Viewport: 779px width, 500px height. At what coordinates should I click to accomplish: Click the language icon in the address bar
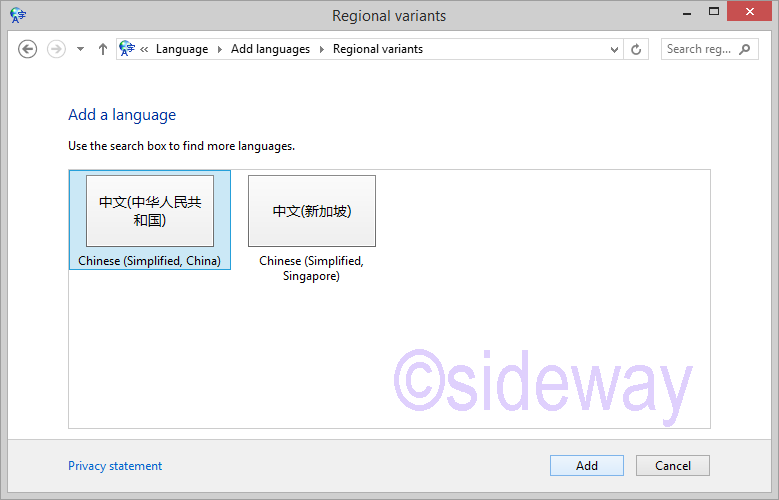127,49
